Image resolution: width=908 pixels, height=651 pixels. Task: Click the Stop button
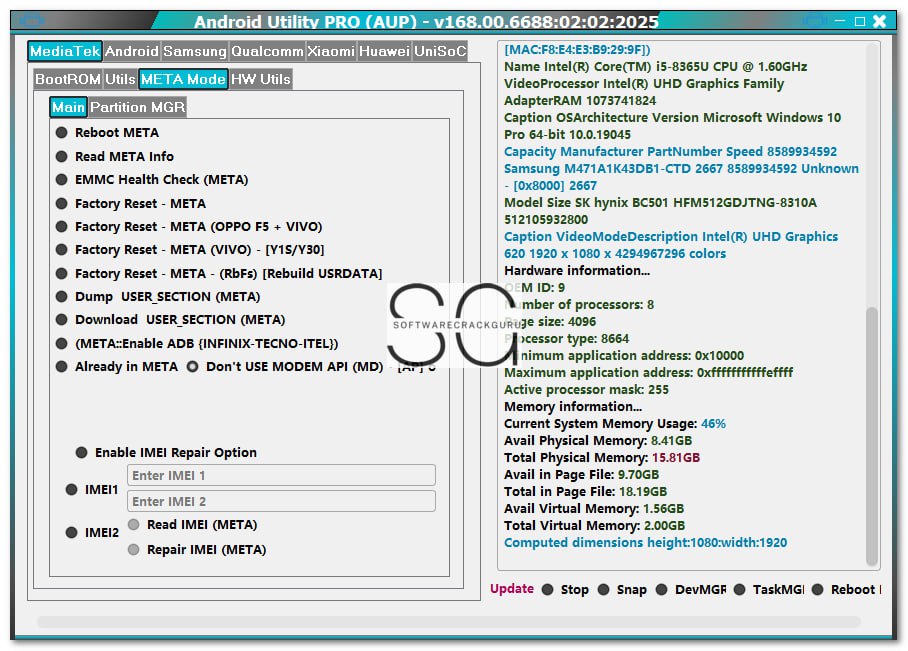coord(566,590)
